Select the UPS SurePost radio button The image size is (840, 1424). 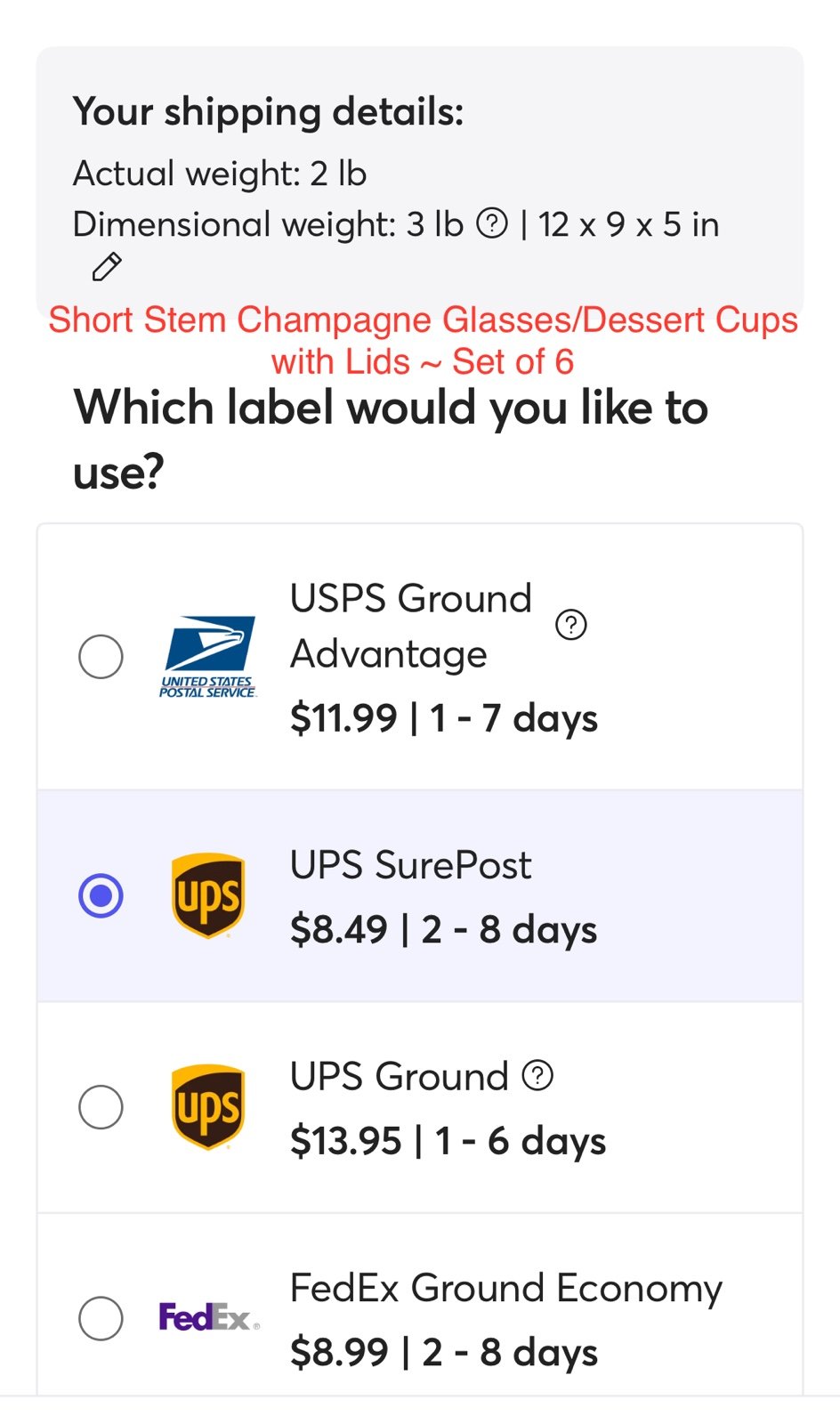click(x=101, y=895)
